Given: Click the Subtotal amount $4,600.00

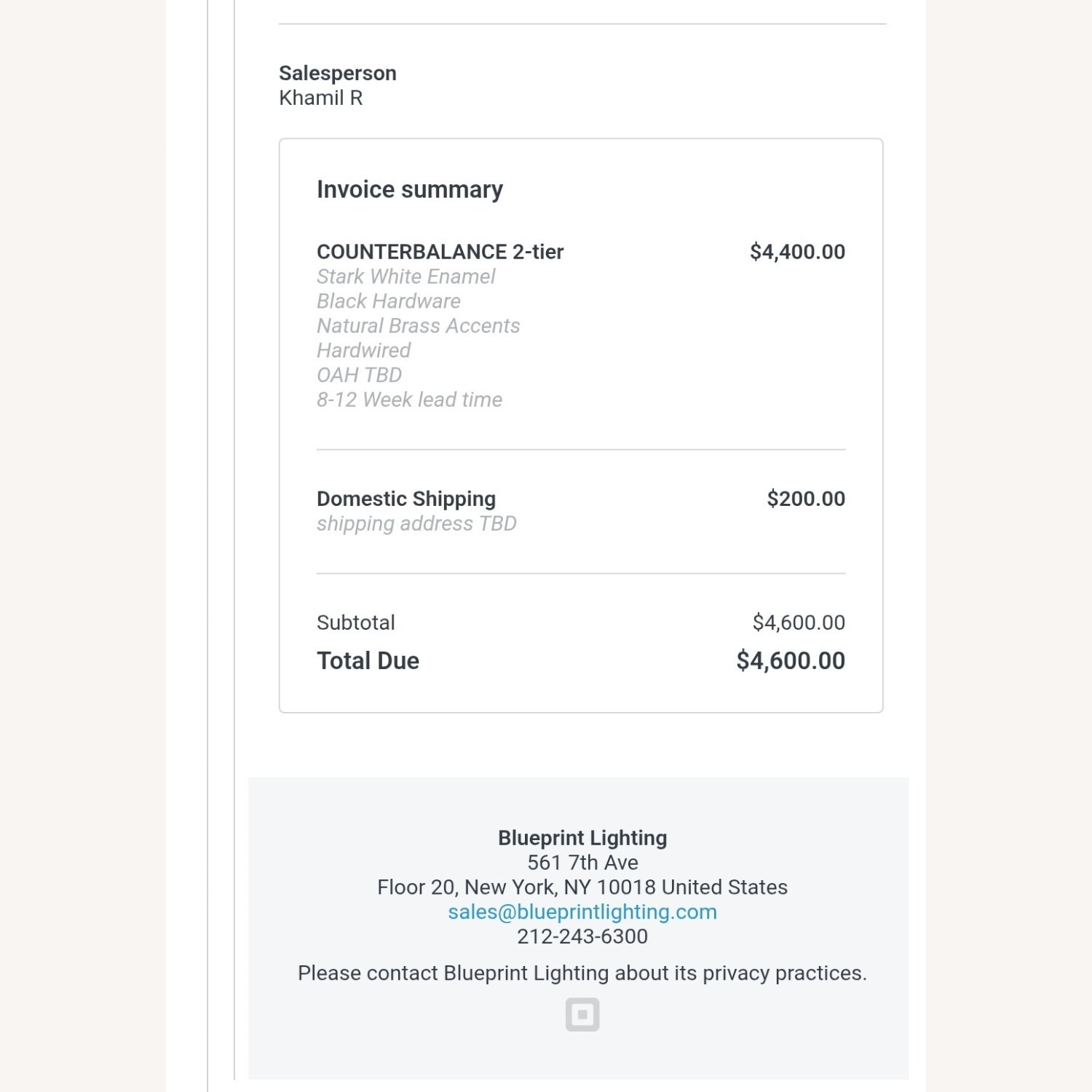Looking at the screenshot, I should point(799,622).
